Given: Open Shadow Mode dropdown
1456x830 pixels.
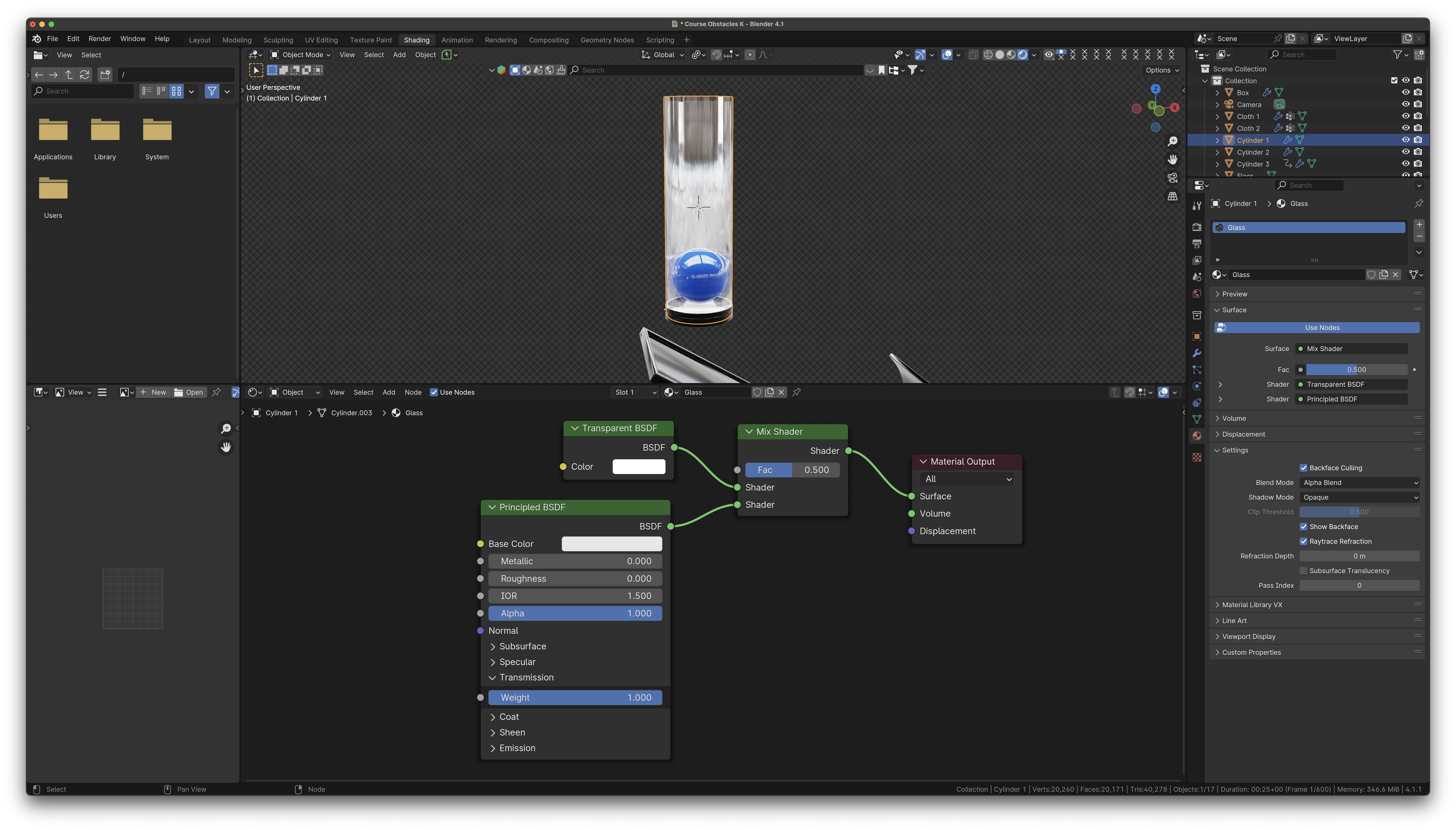Looking at the screenshot, I should click(x=1360, y=498).
